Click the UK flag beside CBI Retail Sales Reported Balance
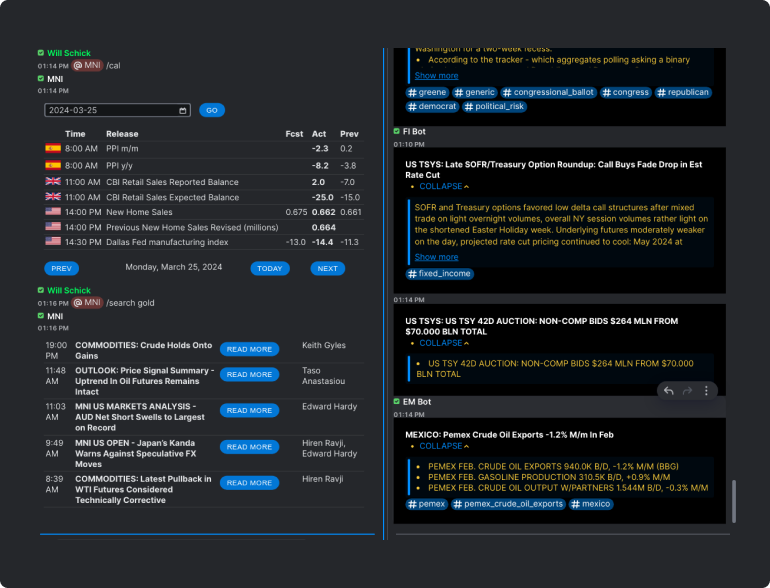The height and width of the screenshot is (588, 770). [53, 182]
